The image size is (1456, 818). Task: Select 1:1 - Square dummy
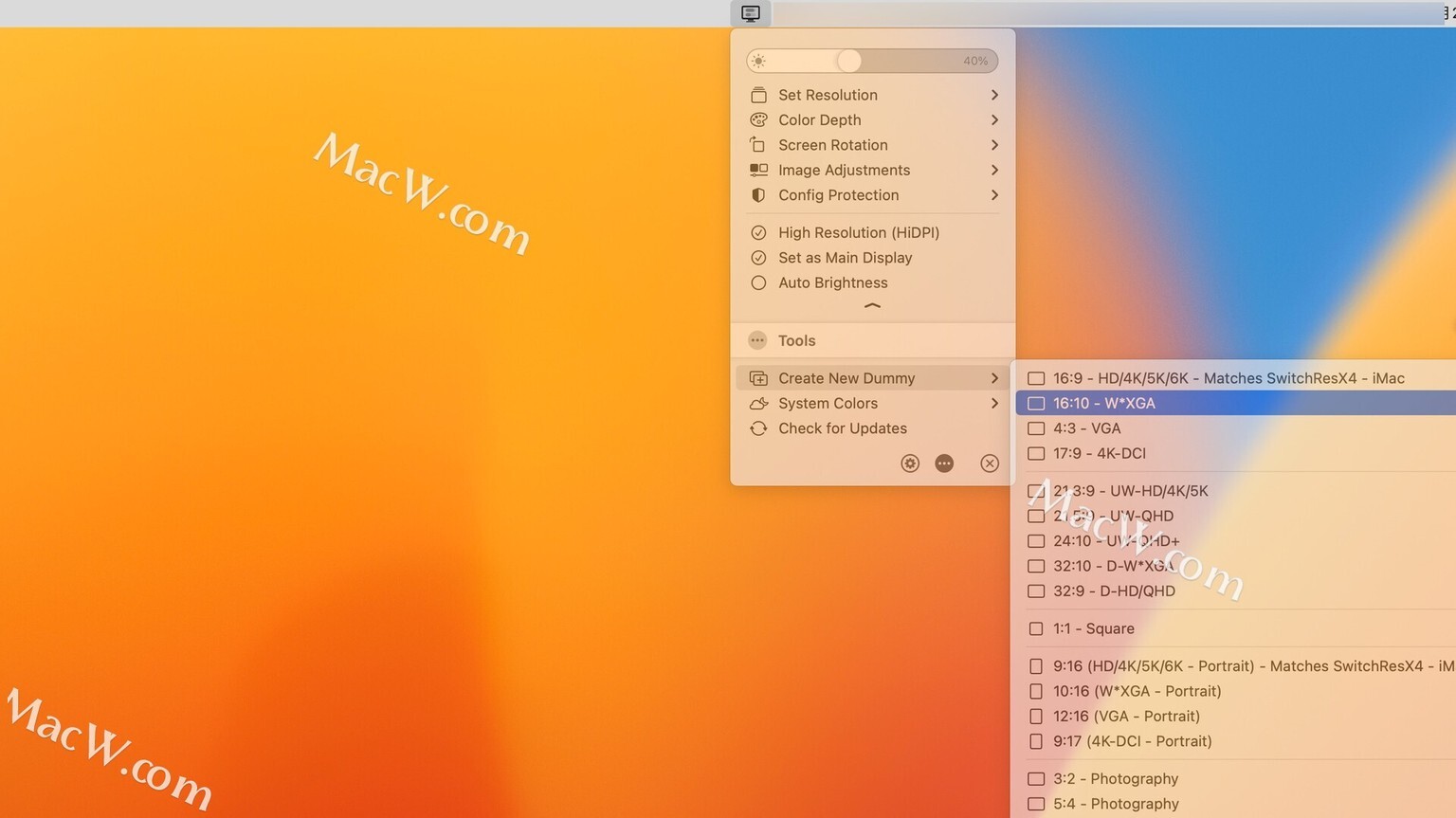(1236, 628)
